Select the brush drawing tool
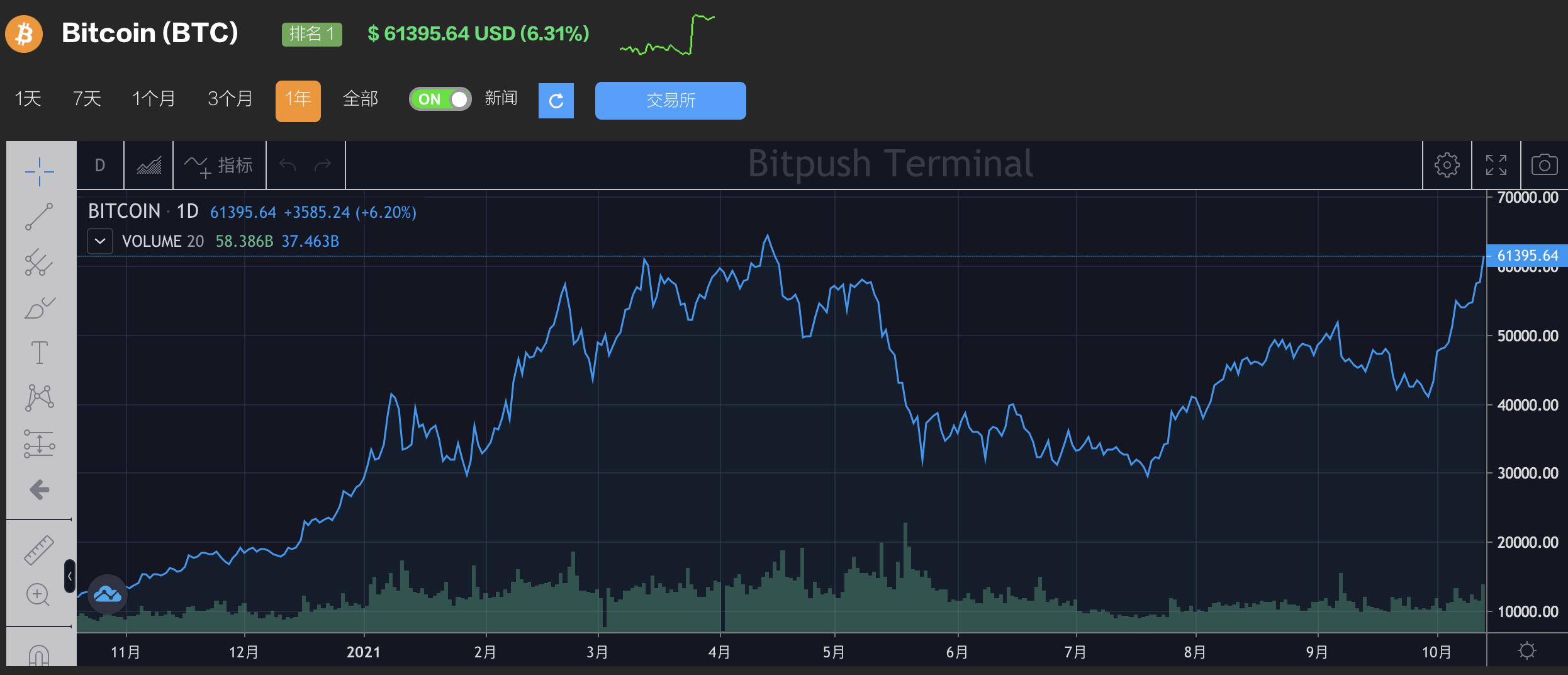Screen dimensions: 1568x675 click(39, 308)
